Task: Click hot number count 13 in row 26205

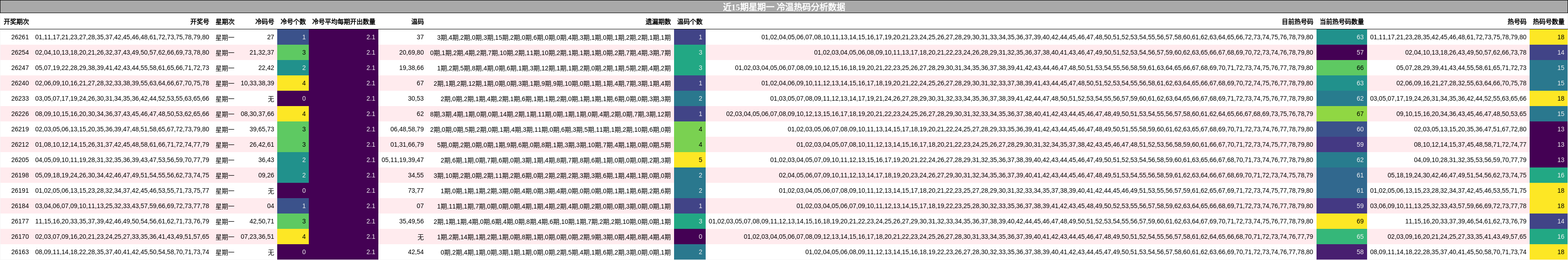Action: tap(1549, 160)
